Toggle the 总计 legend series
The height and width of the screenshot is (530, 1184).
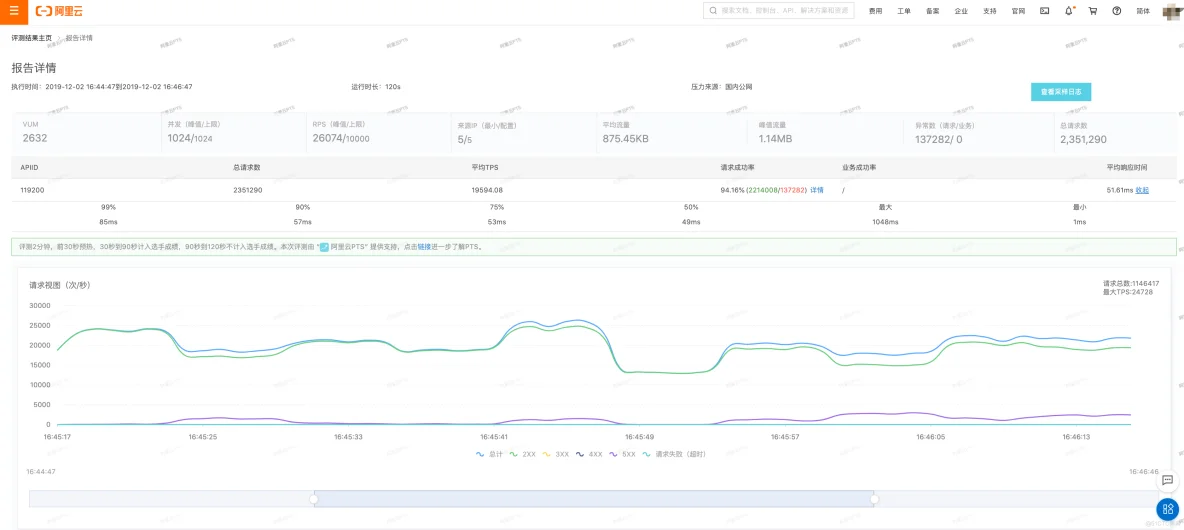click(488, 455)
